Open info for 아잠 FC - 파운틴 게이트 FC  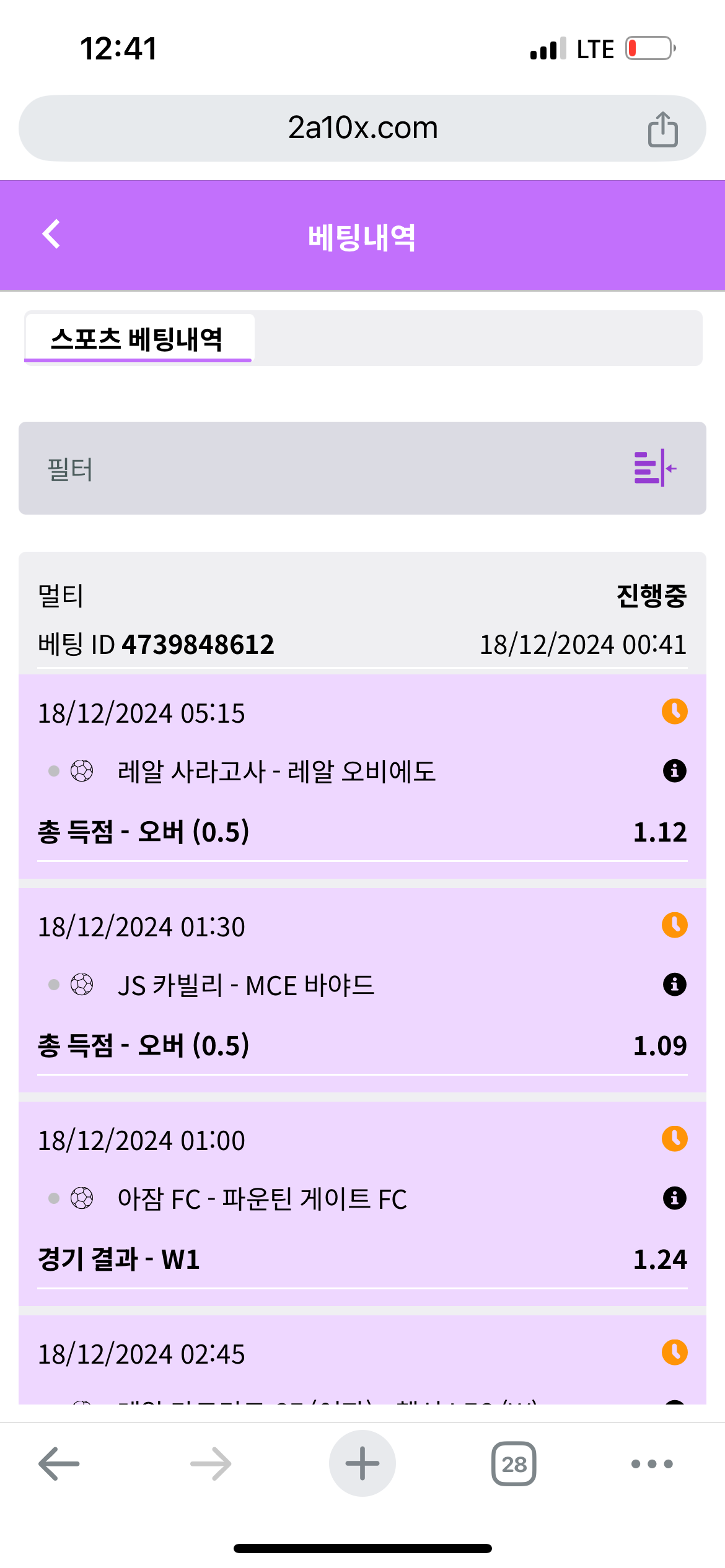click(x=674, y=1198)
